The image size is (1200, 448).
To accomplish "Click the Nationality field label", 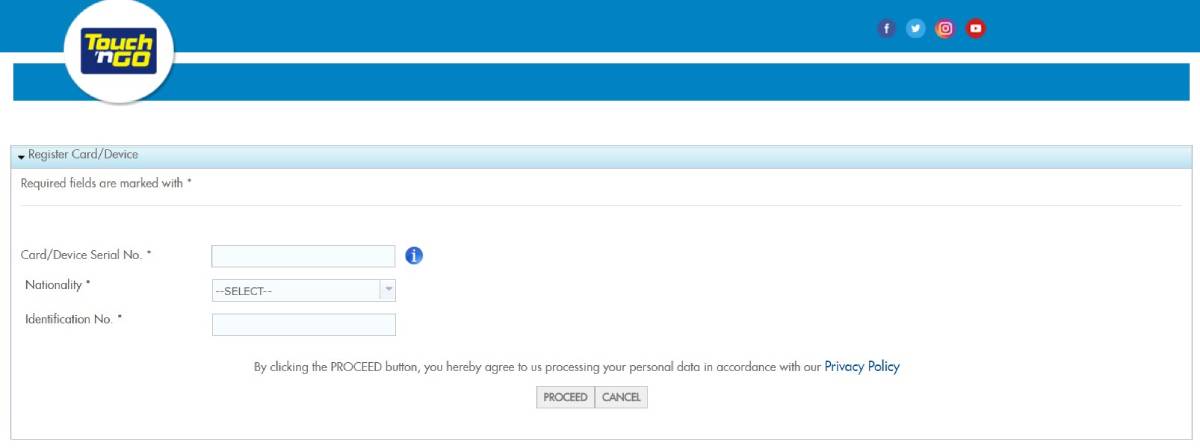I will coord(58,285).
